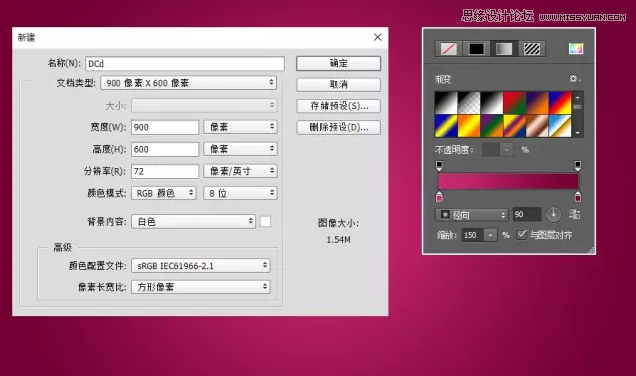Select the right dark magenta color stop
Viewport: 636px width, 376px height.
click(x=578, y=197)
